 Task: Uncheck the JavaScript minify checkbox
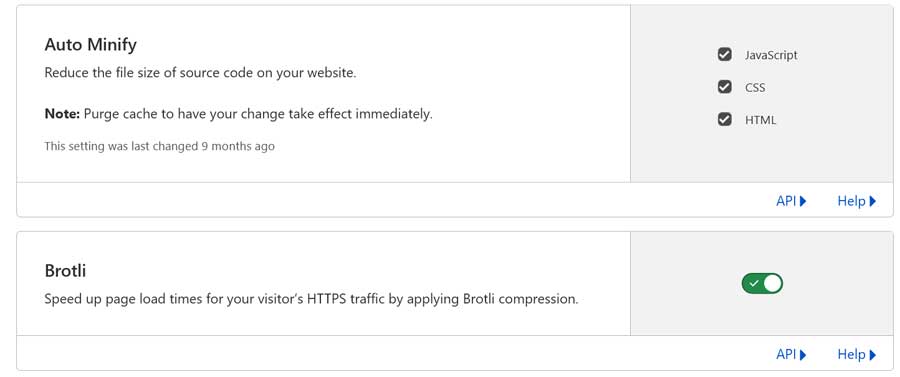[724, 55]
